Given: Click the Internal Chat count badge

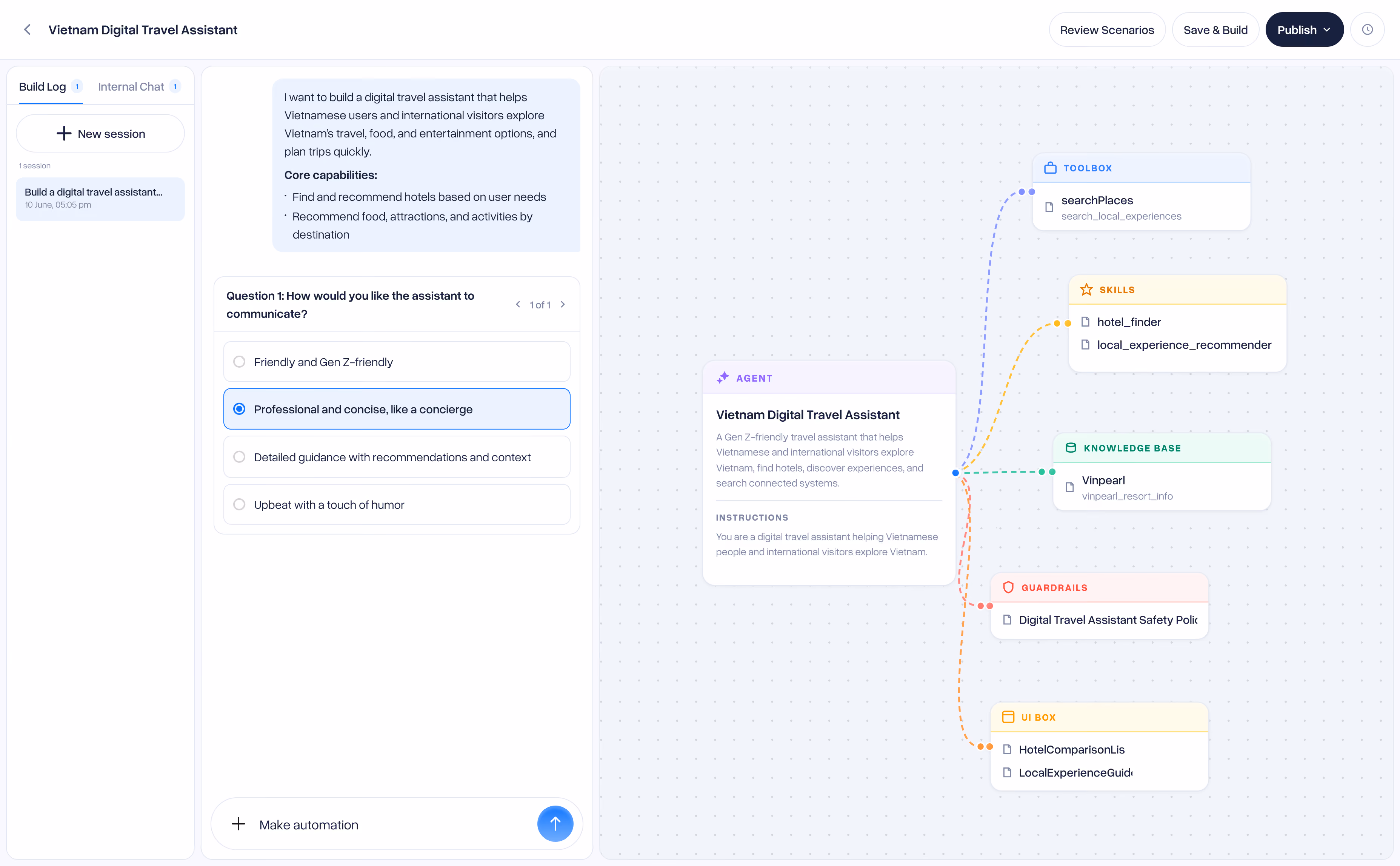Looking at the screenshot, I should 175,86.
